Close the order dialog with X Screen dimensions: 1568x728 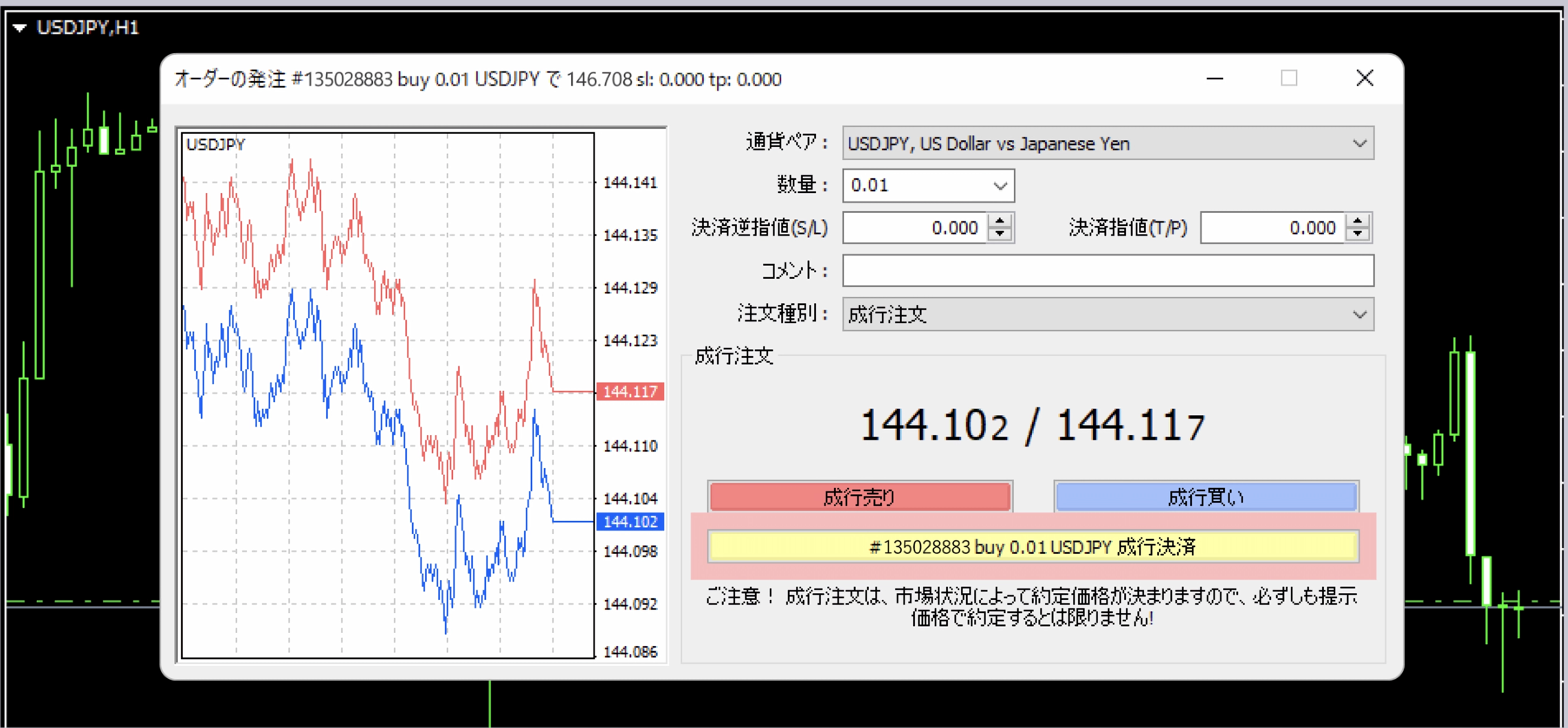1364,79
